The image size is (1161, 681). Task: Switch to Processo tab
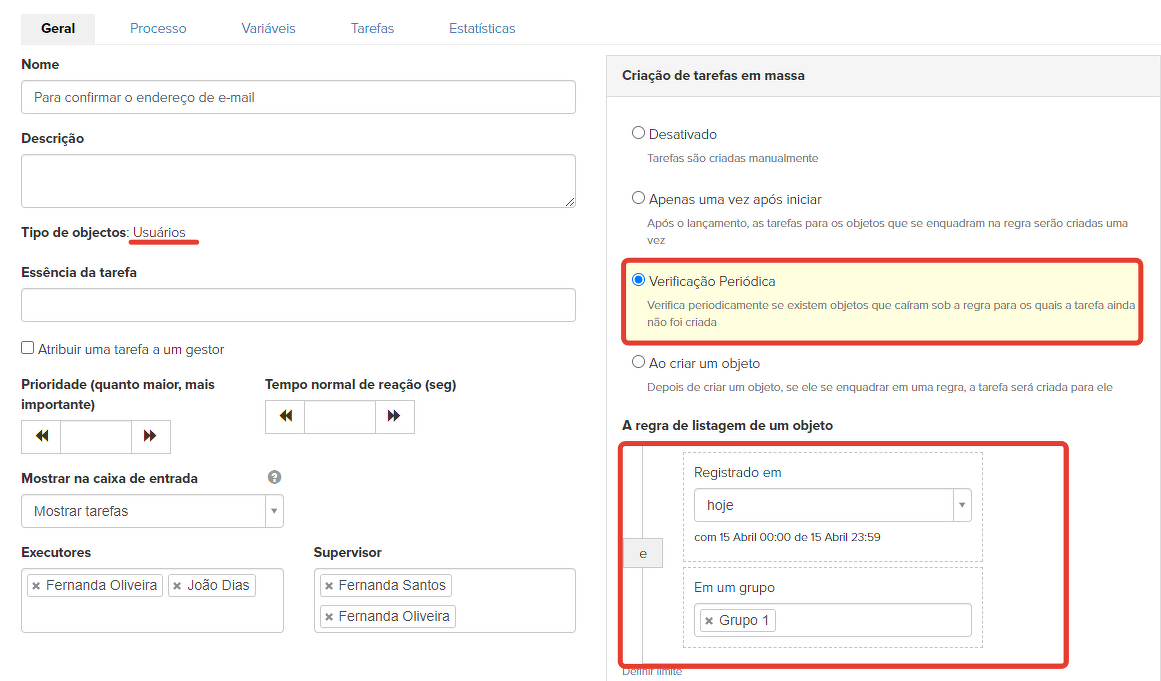click(x=158, y=28)
